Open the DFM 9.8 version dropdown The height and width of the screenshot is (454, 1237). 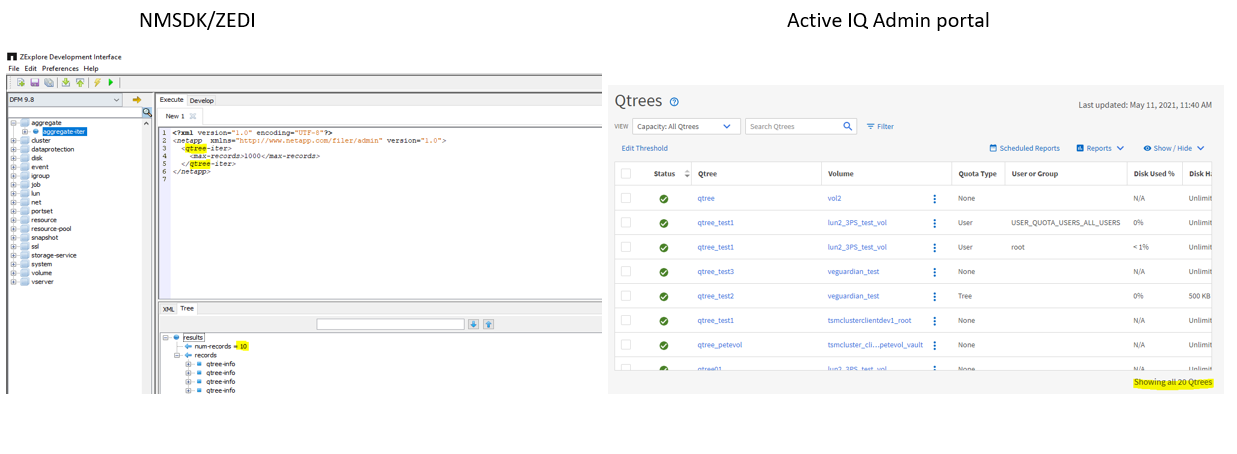[x=117, y=100]
